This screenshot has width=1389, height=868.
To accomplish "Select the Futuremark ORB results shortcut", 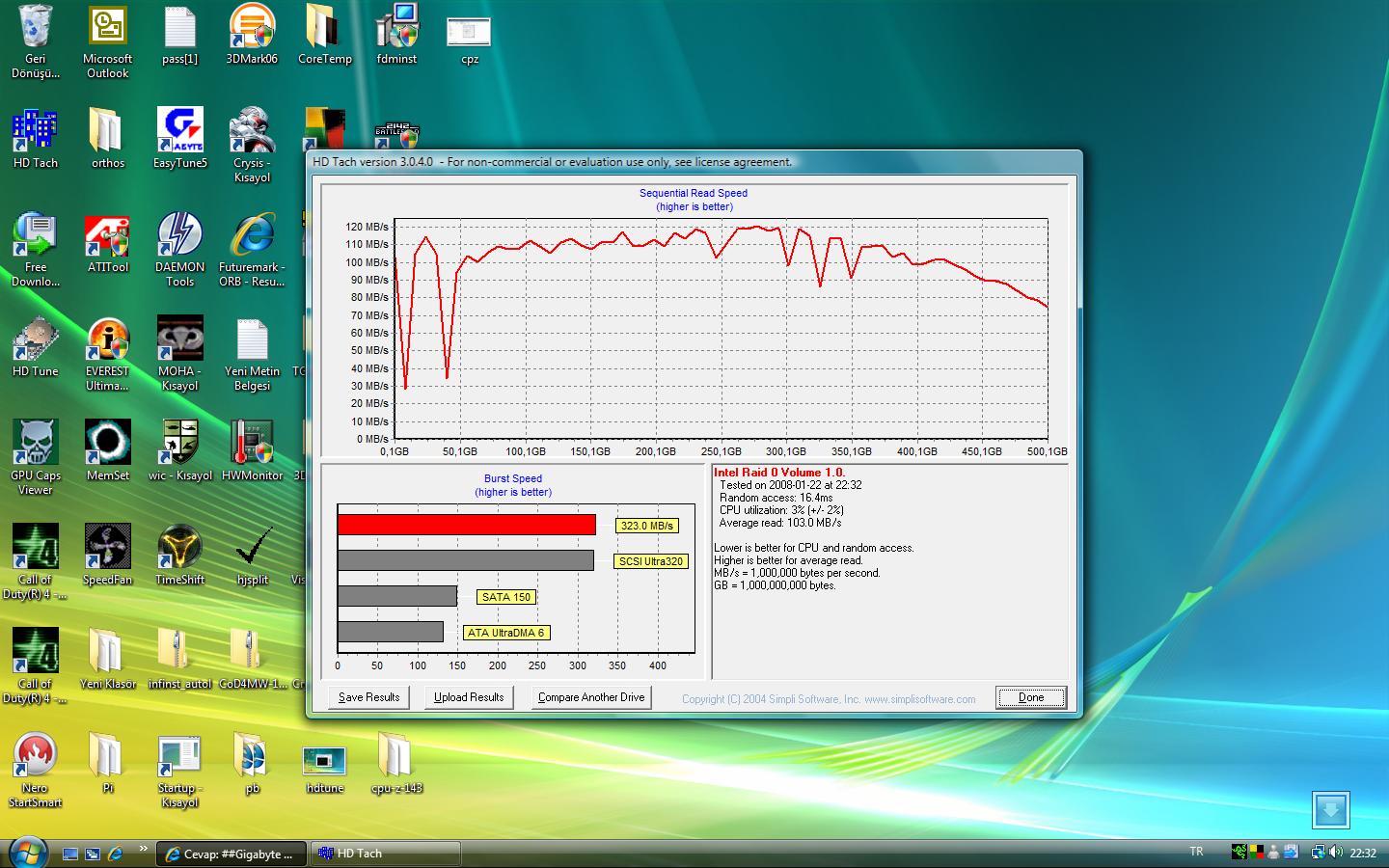I will pyautogui.click(x=252, y=249).
